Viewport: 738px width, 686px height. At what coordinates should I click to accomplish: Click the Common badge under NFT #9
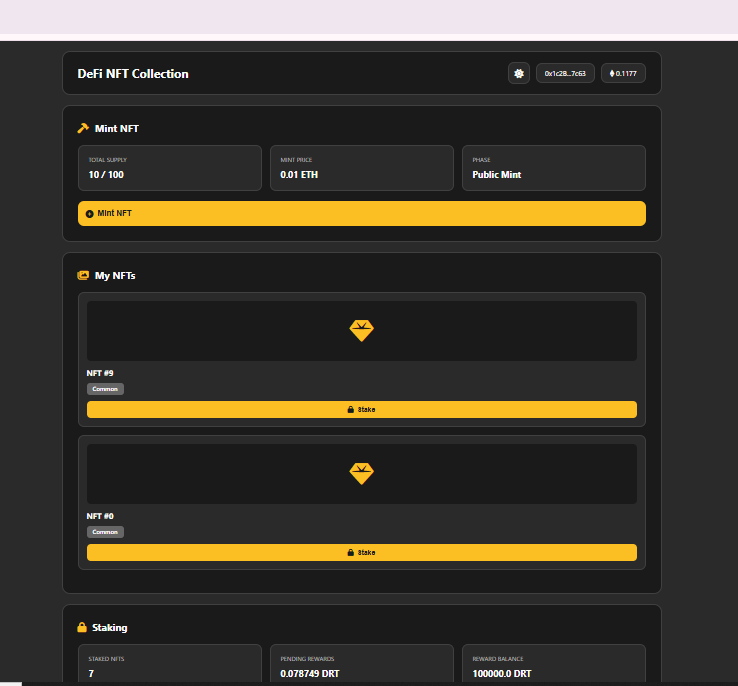coord(105,389)
